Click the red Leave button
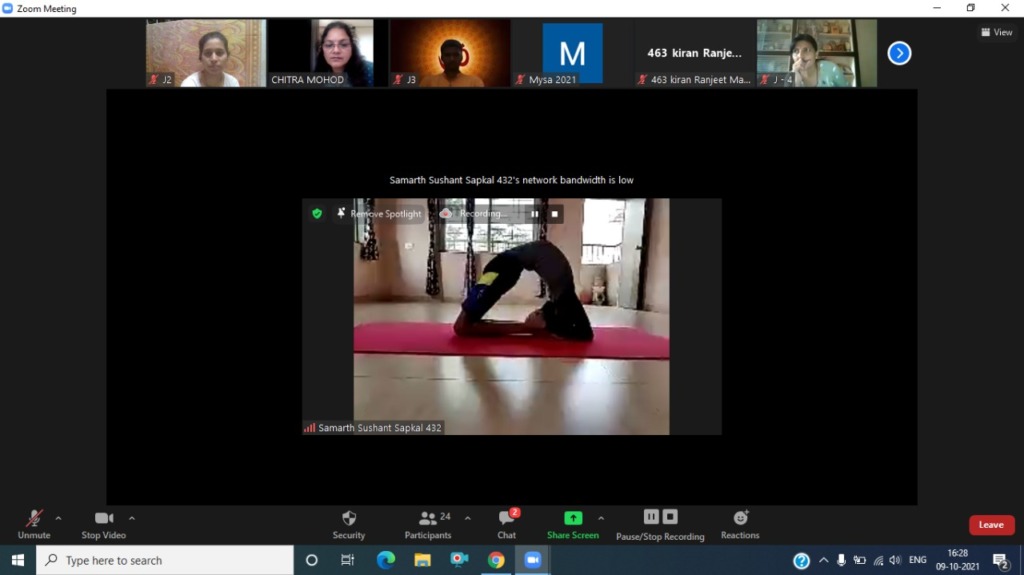Image resolution: width=1024 pixels, height=575 pixels. point(991,525)
